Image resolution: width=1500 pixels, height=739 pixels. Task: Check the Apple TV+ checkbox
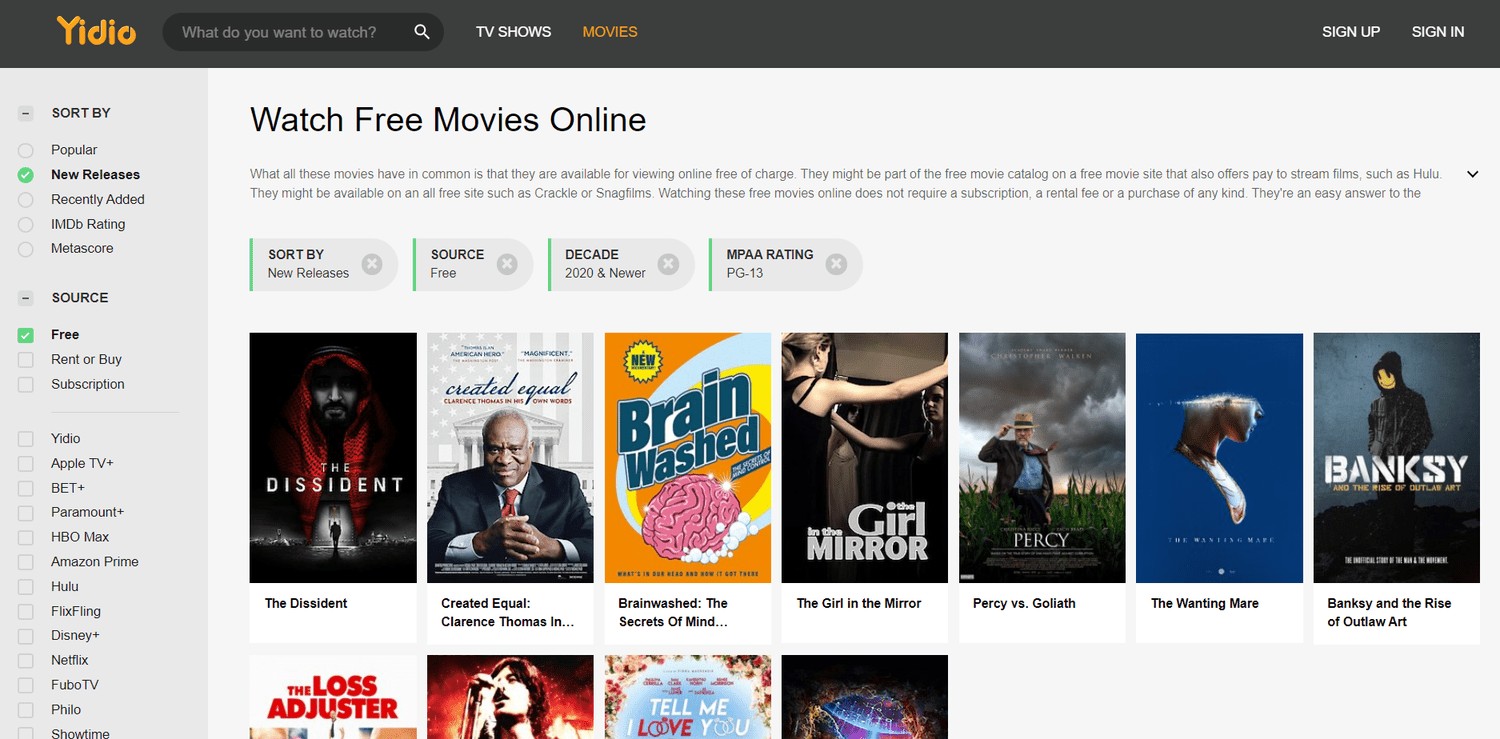(x=26, y=464)
